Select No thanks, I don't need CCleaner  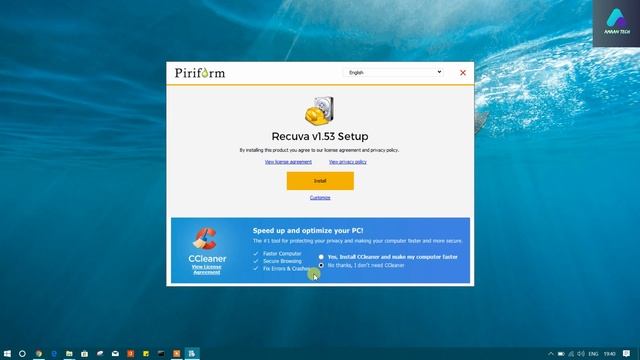coord(321,265)
